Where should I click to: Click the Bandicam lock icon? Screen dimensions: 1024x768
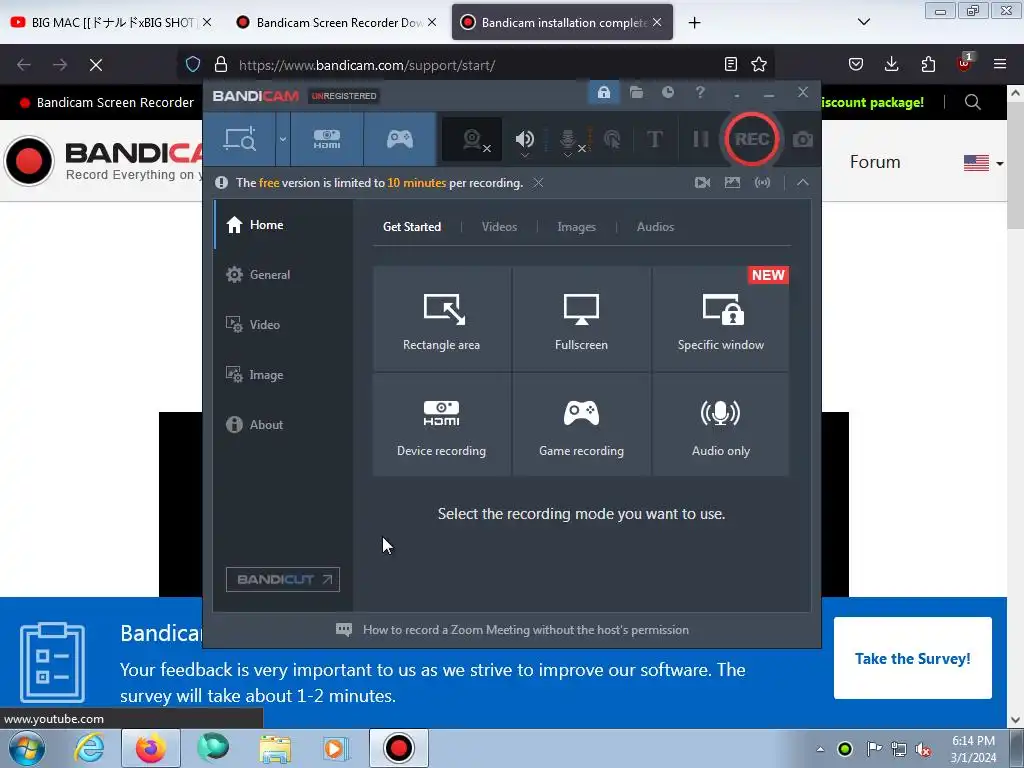pyautogui.click(x=603, y=92)
